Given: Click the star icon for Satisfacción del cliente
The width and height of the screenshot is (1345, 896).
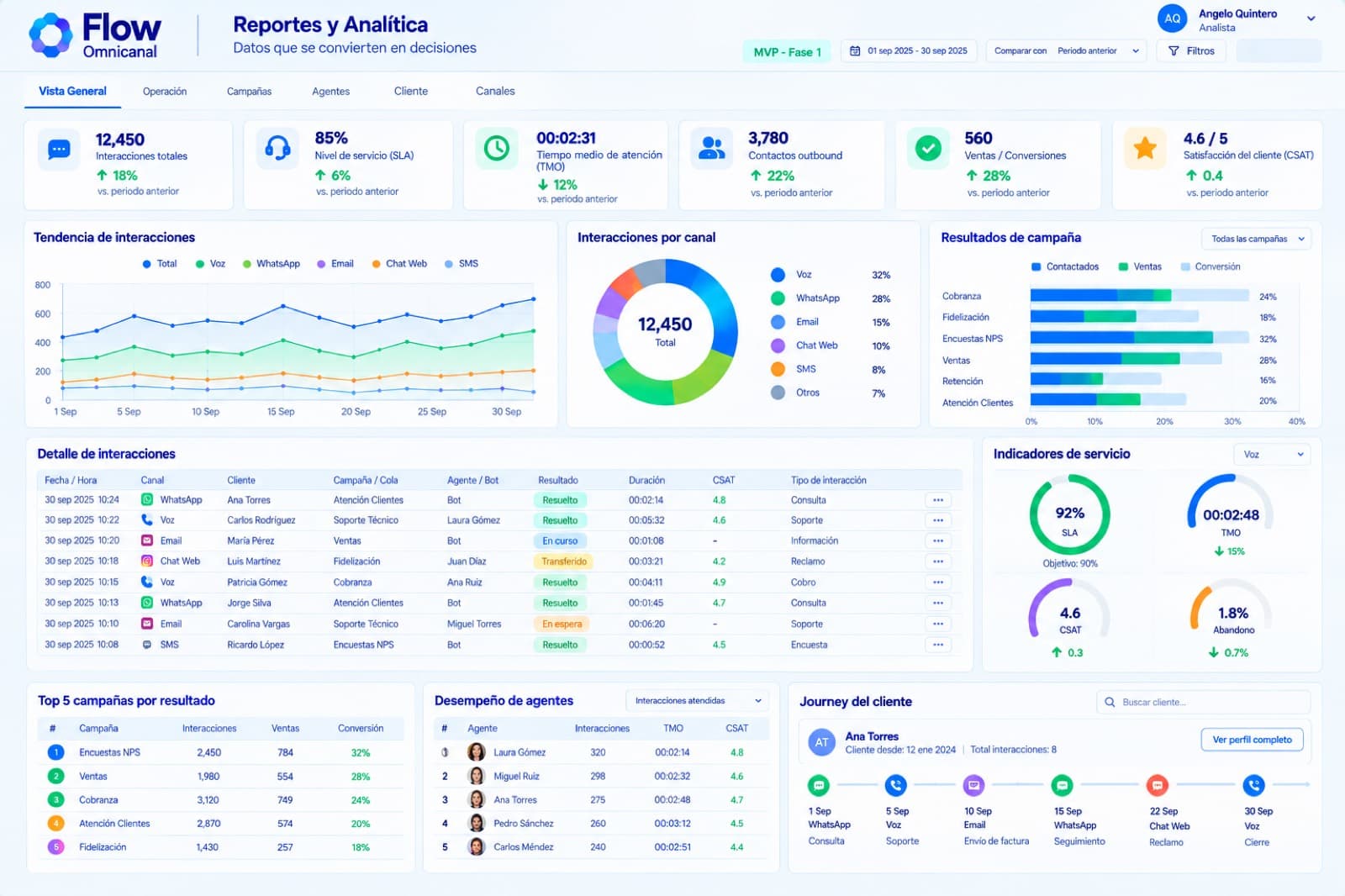Looking at the screenshot, I should click(1145, 149).
